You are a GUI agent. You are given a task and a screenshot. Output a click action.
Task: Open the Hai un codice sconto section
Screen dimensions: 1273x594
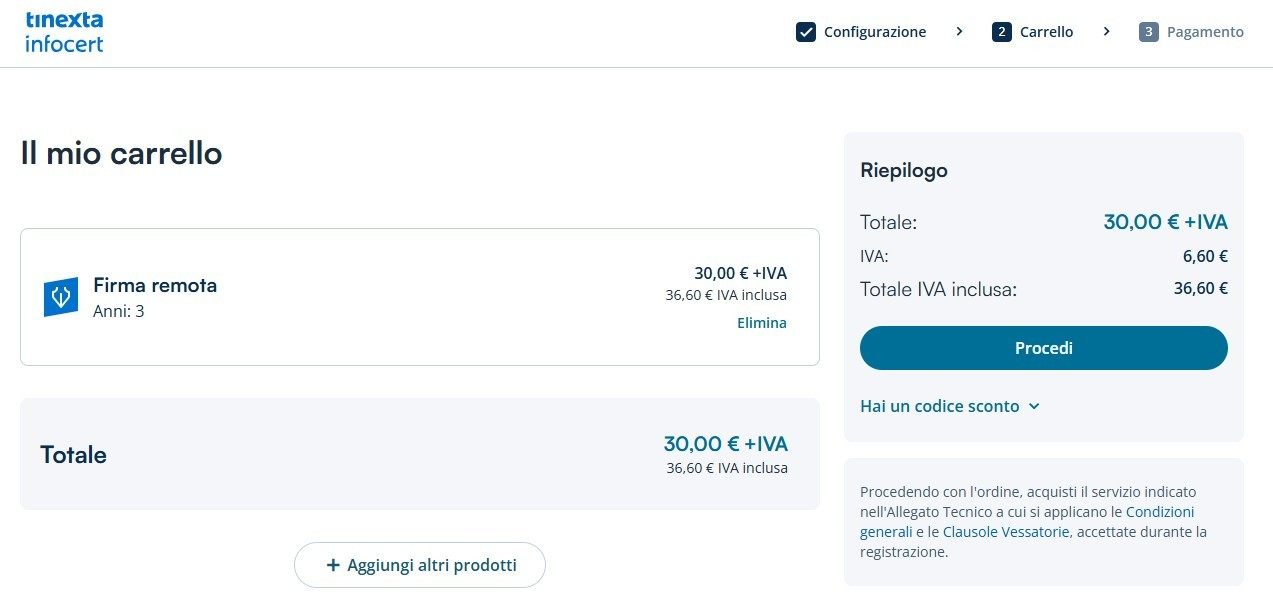(x=939, y=406)
